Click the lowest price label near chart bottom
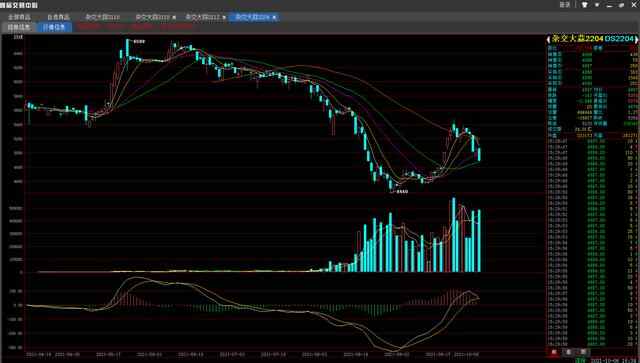The width and height of the screenshot is (640, 363). [402, 191]
